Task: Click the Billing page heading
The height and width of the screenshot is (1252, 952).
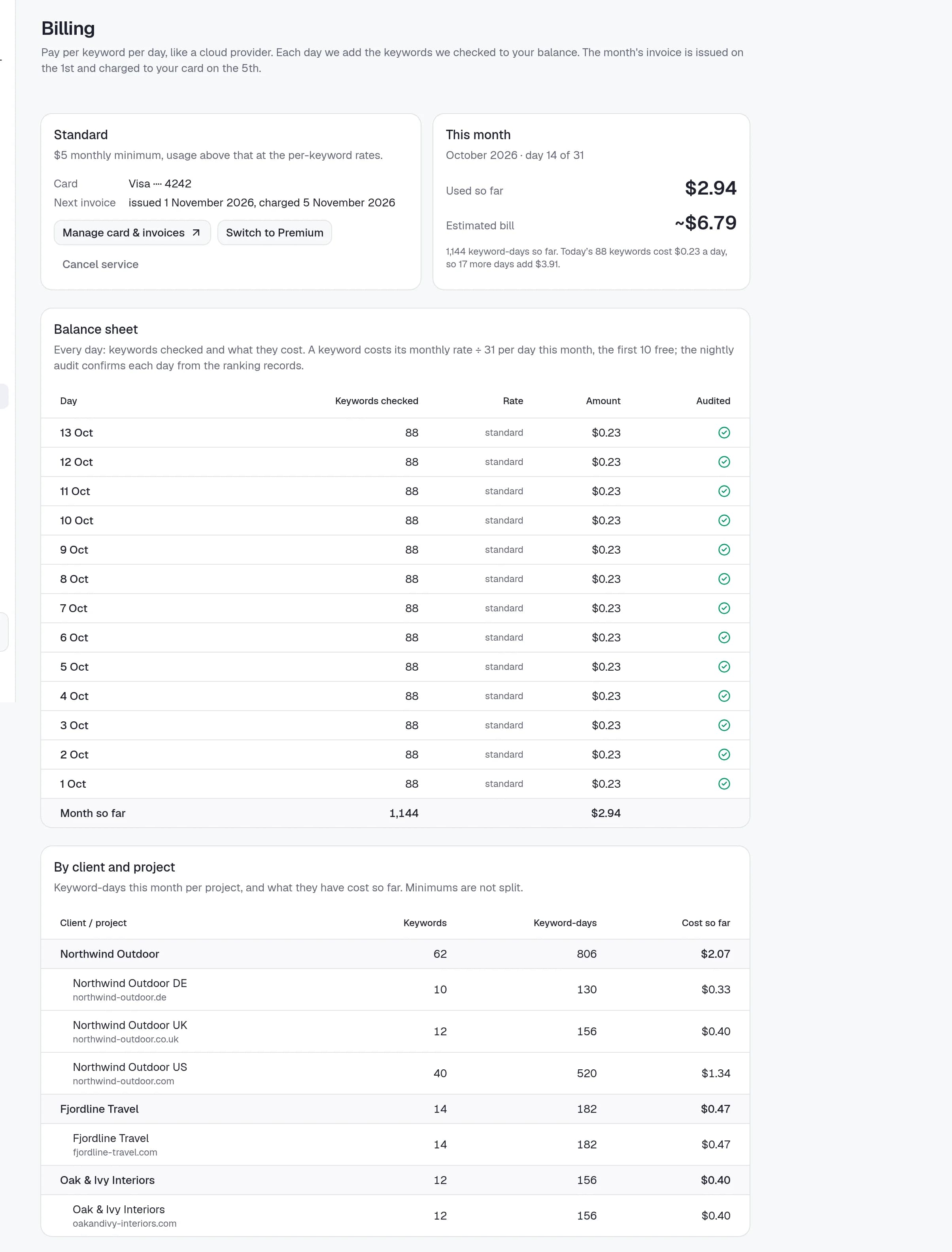Action: click(x=68, y=28)
